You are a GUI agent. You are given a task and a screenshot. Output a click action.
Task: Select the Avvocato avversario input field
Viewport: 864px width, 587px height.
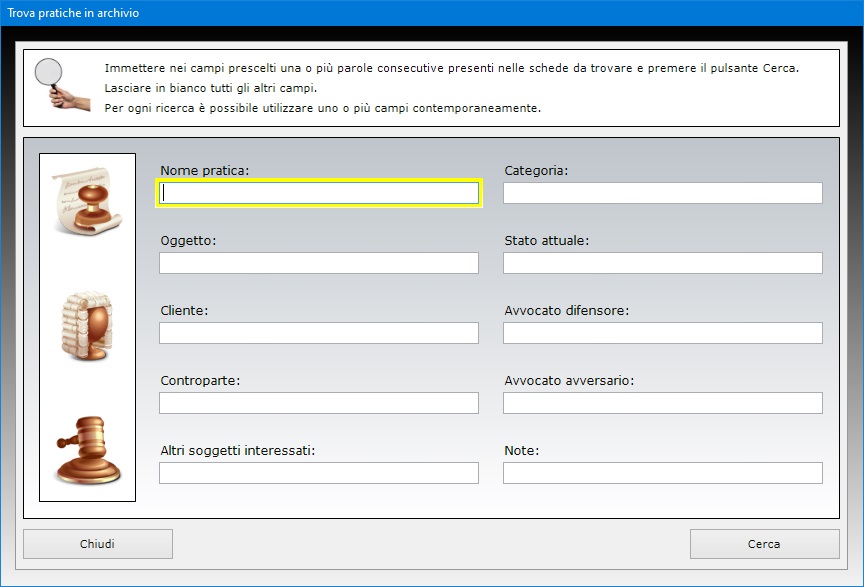(x=662, y=403)
